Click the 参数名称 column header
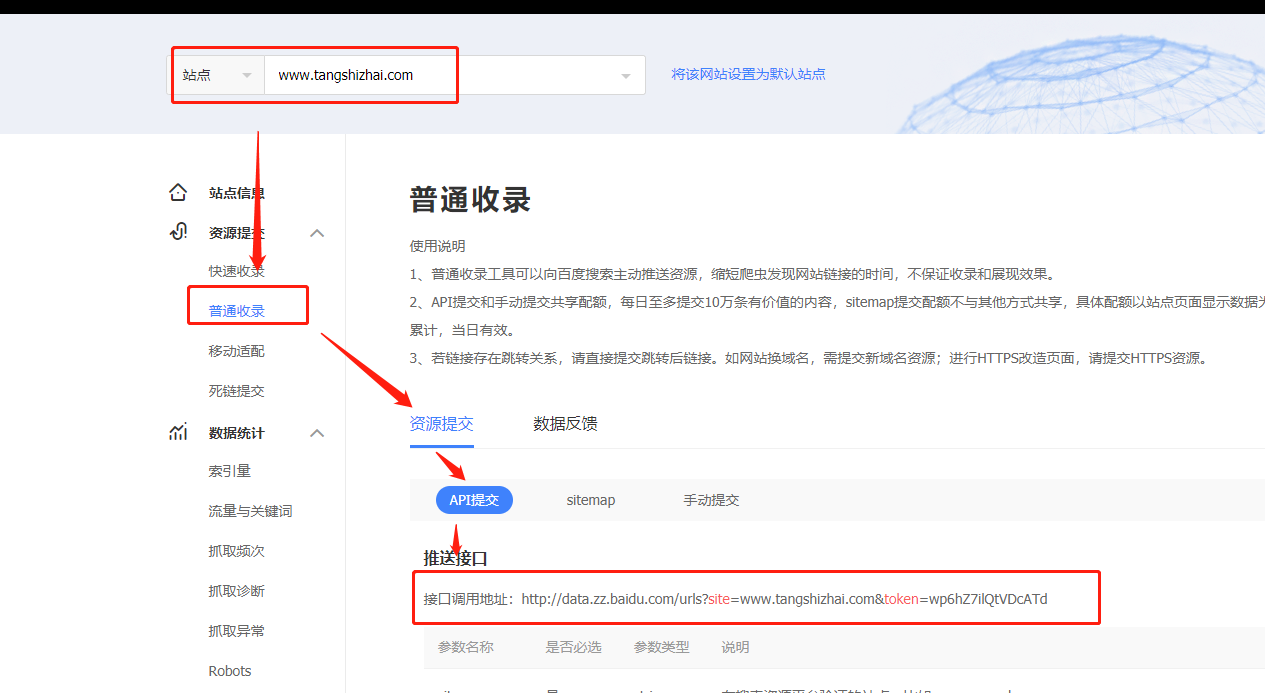1265x693 pixels. coord(465,647)
